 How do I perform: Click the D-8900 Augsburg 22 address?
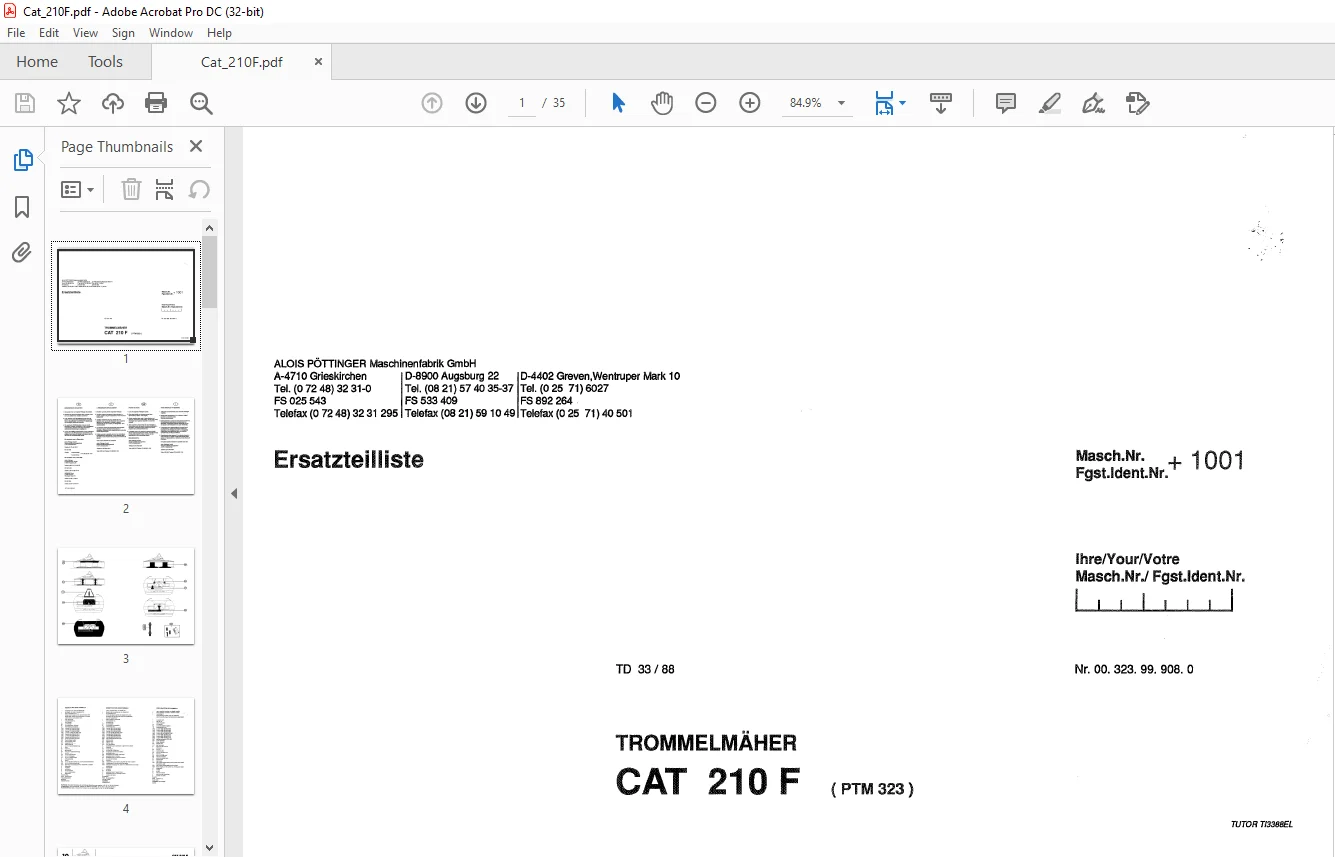tap(452, 376)
